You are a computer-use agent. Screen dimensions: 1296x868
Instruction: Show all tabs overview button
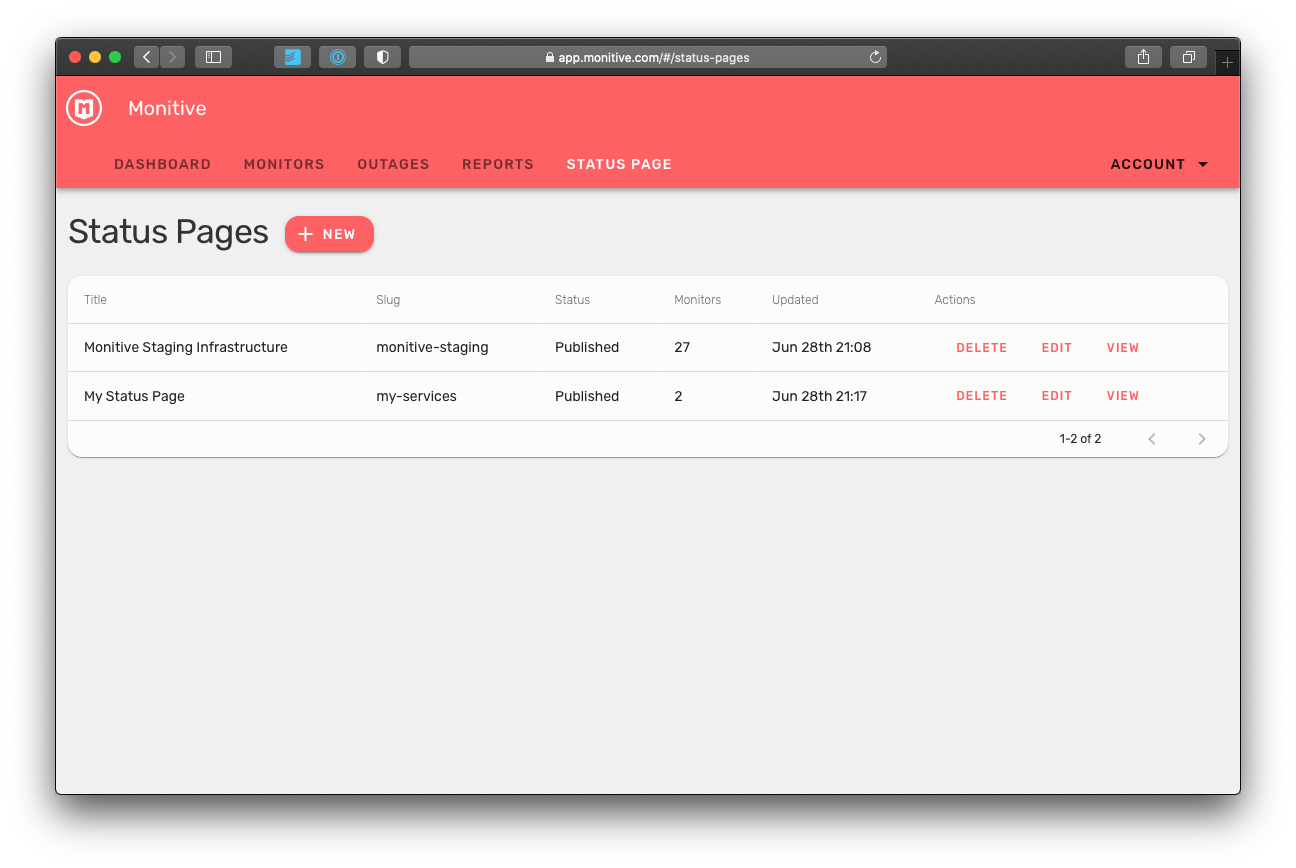pos(1188,57)
